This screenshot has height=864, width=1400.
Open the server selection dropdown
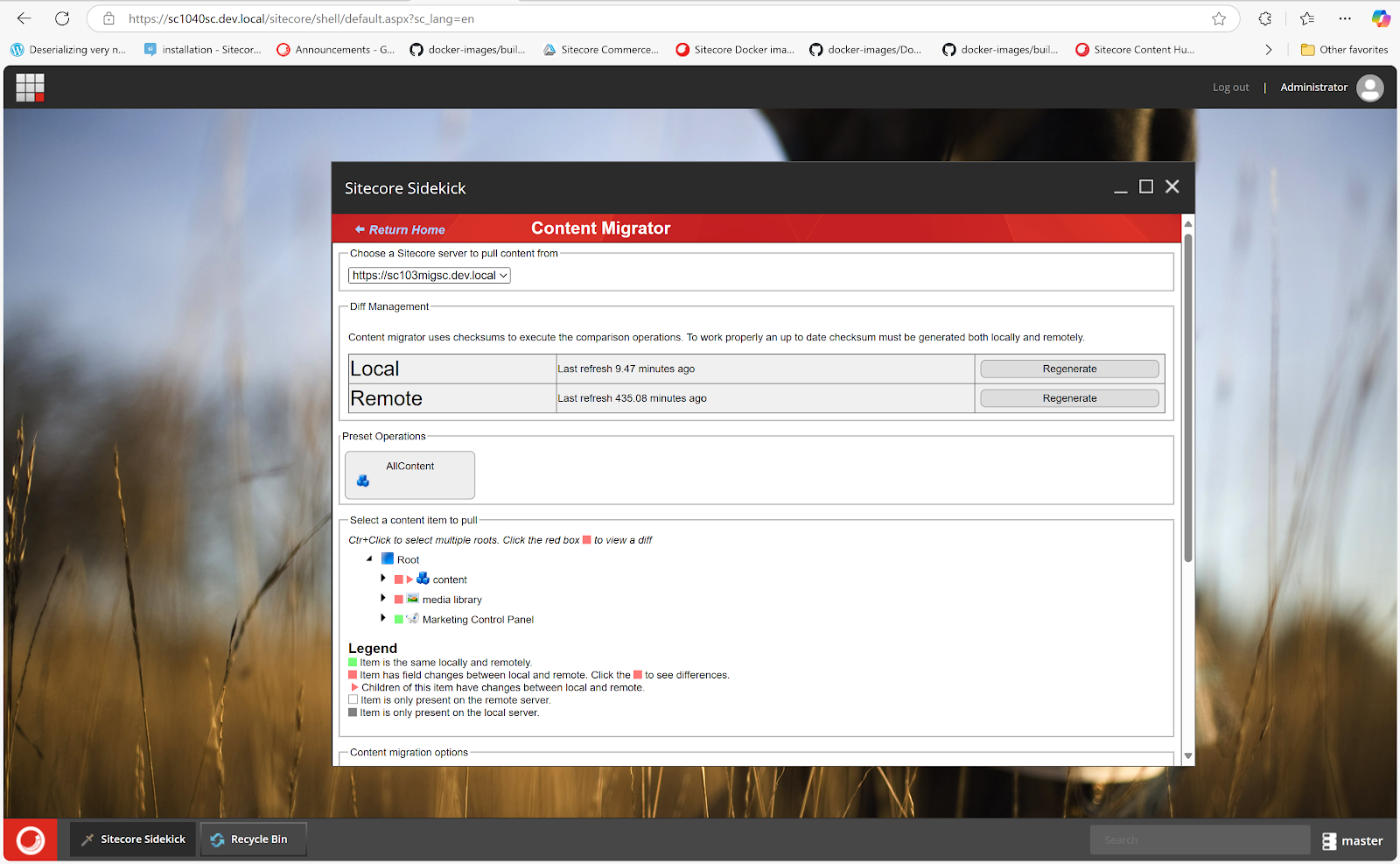[x=430, y=275]
